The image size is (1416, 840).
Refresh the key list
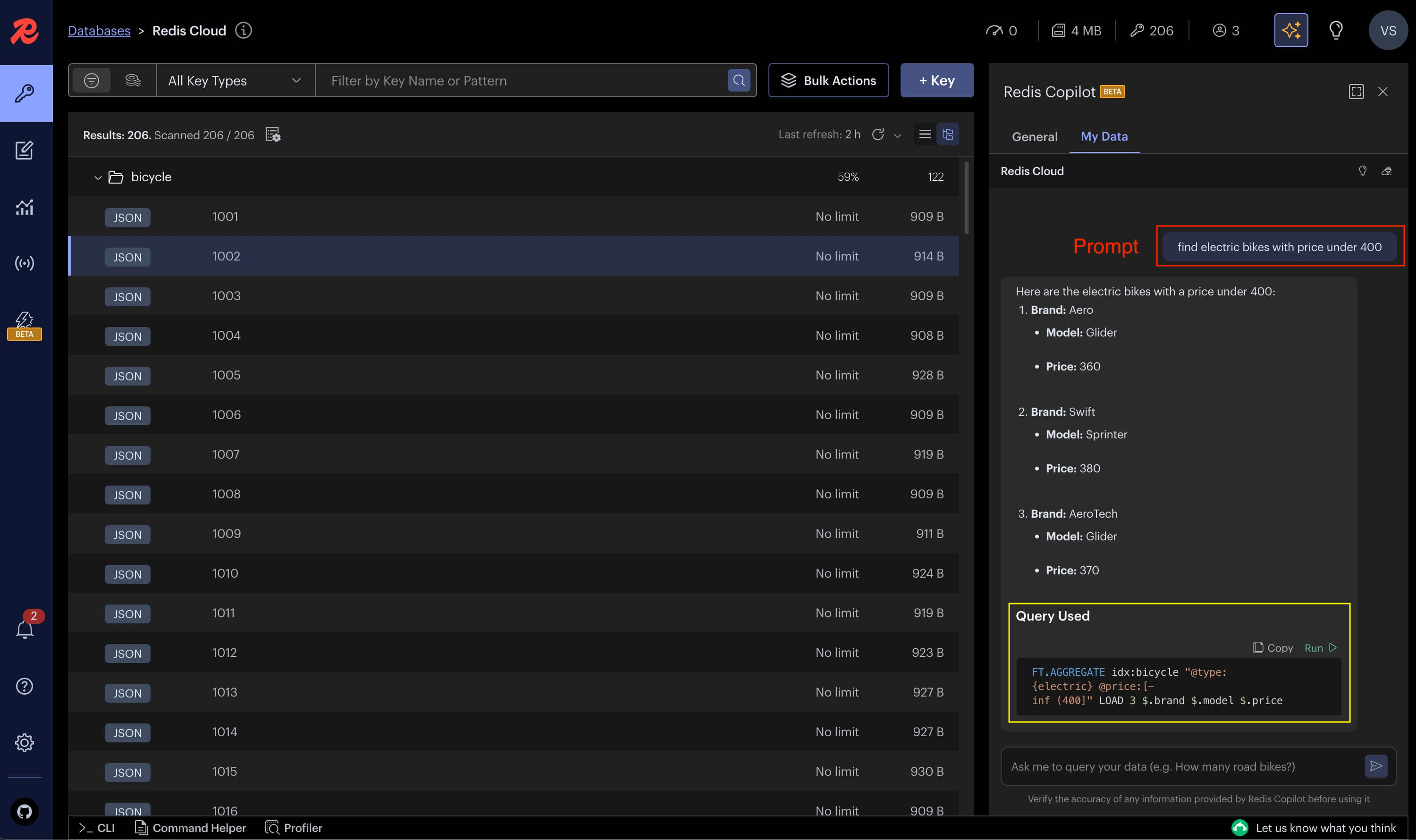tap(877, 134)
